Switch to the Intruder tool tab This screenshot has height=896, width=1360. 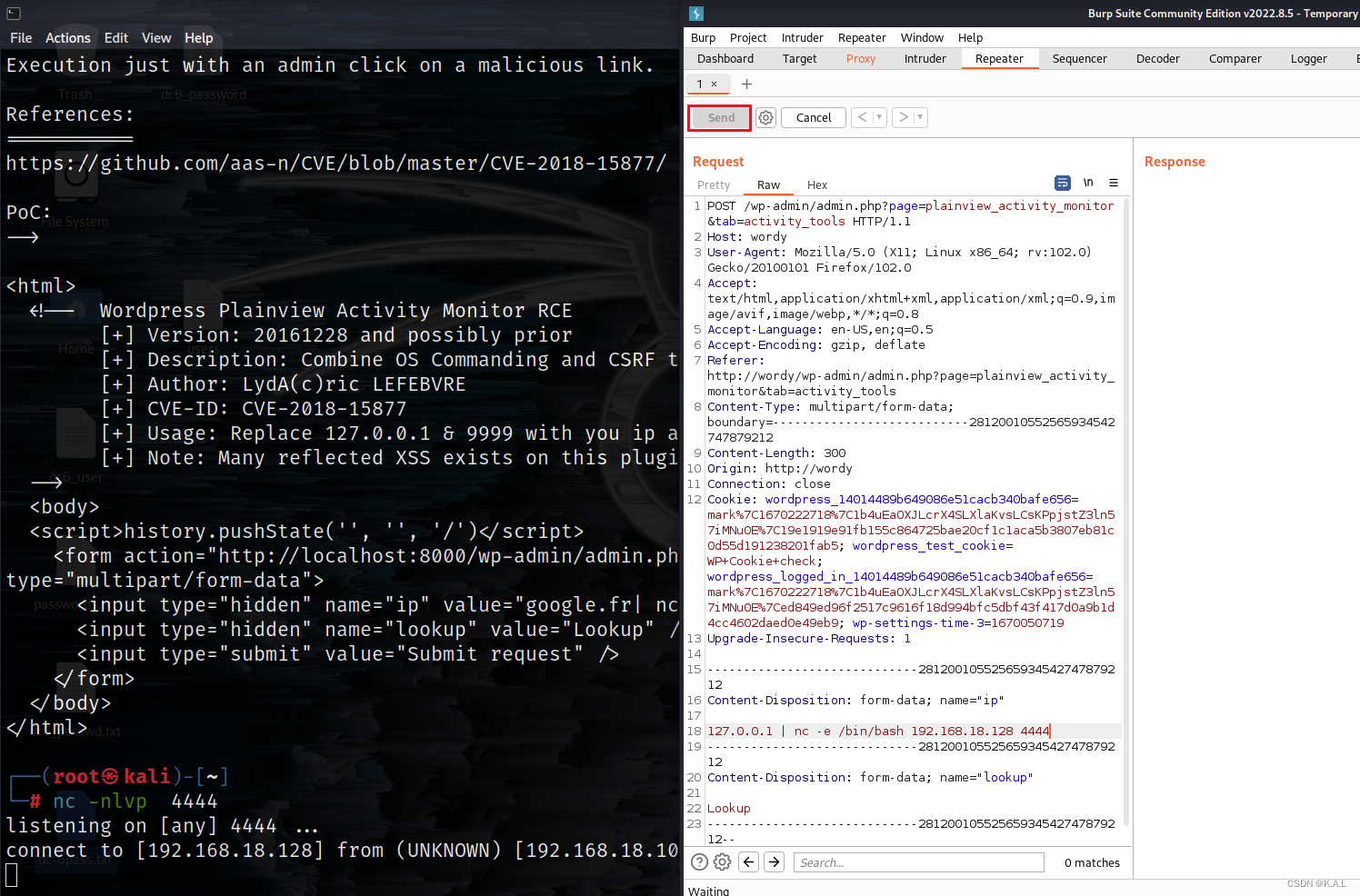click(x=925, y=59)
